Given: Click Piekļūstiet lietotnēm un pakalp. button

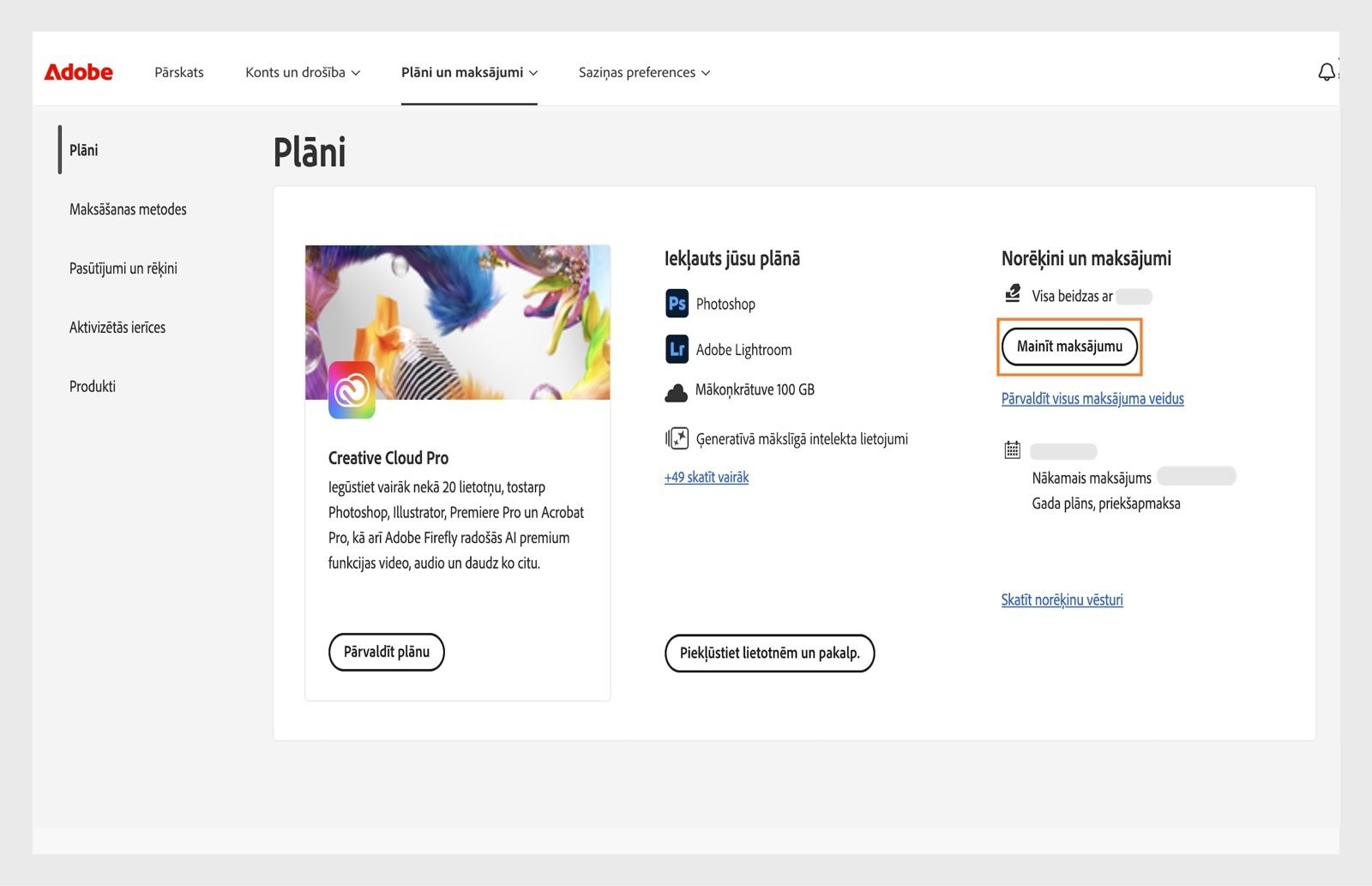Looking at the screenshot, I should [x=769, y=653].
